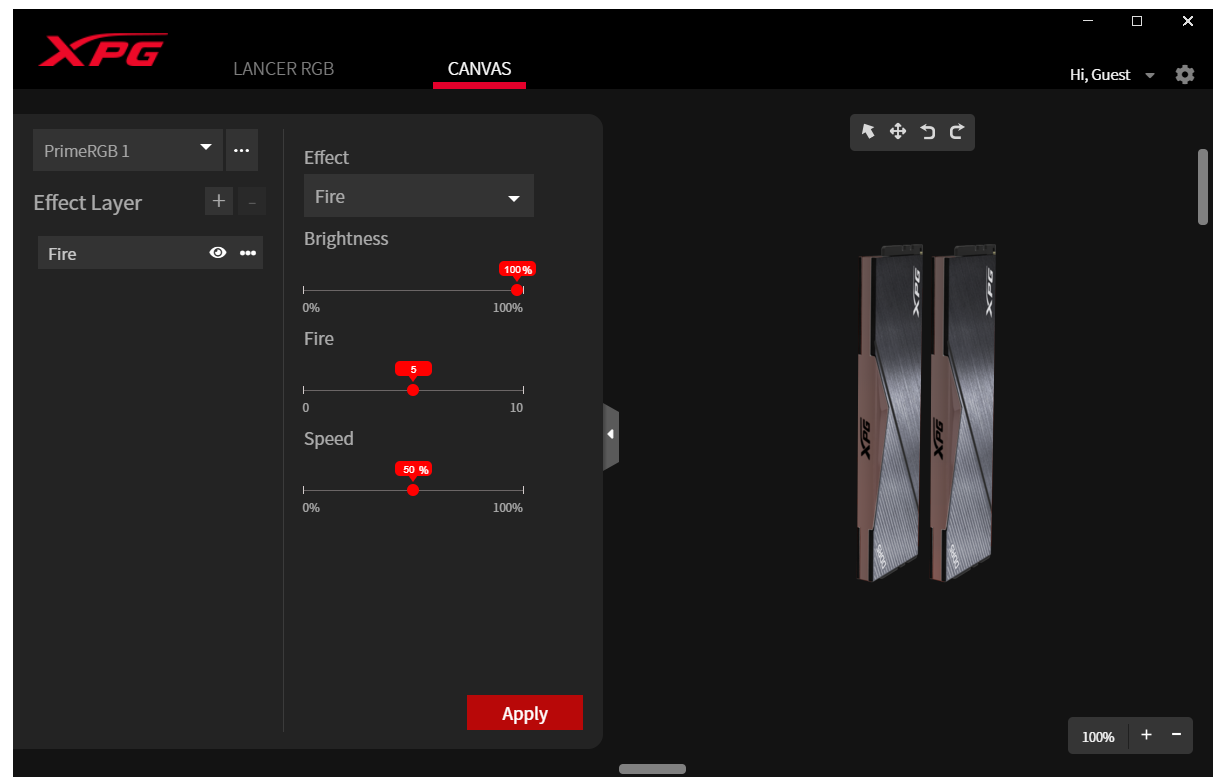
Task: Click the vertical canvas scrollbar
Action: point(1203,187)
